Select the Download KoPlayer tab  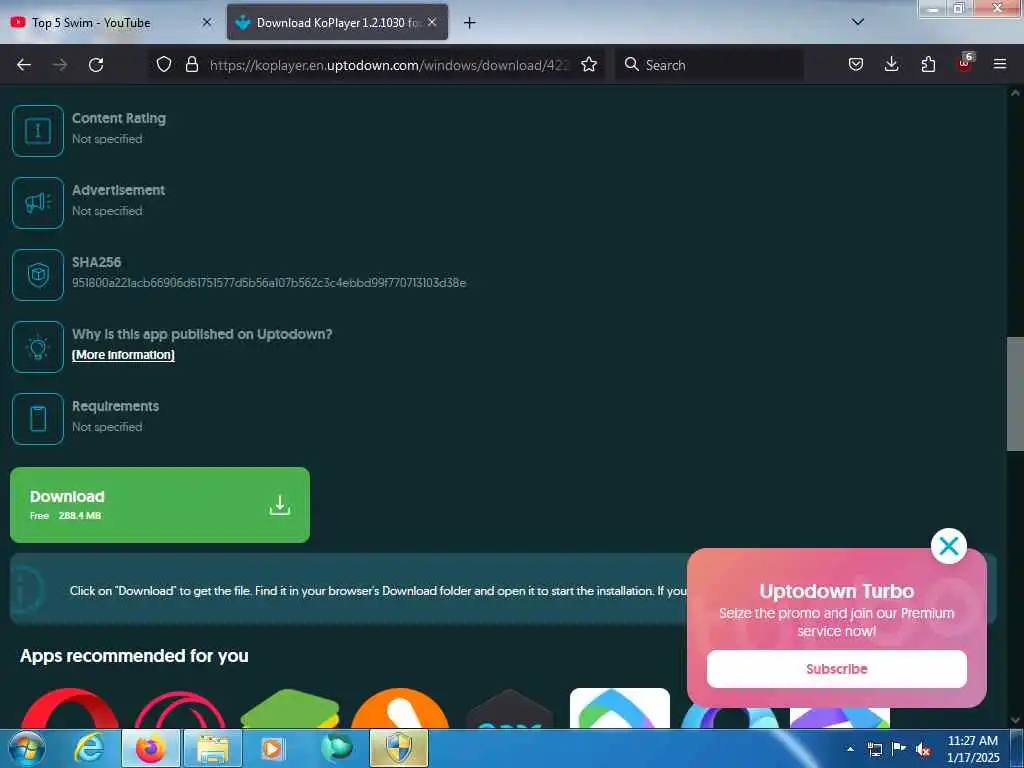point(337,22)
